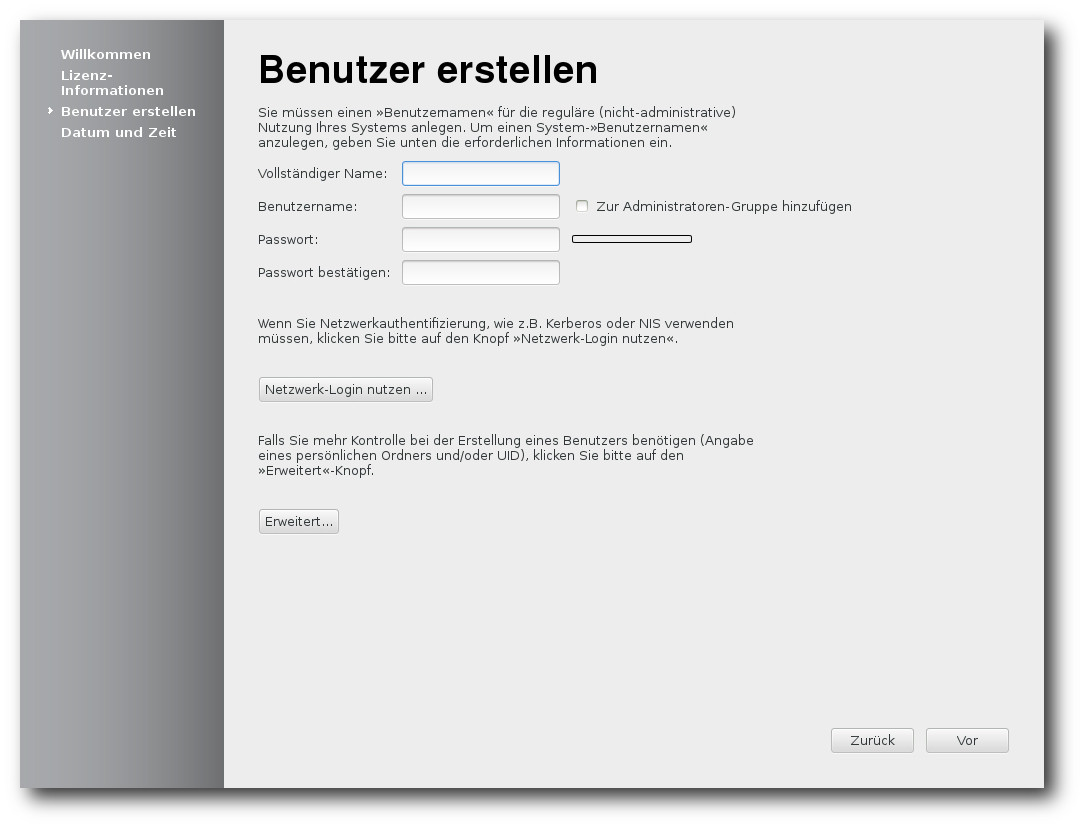Image resolution: width=1084 pixels, height=828 pixels.
Task: Click the Netzwerk-Login nutzen button
Action: 345,390
